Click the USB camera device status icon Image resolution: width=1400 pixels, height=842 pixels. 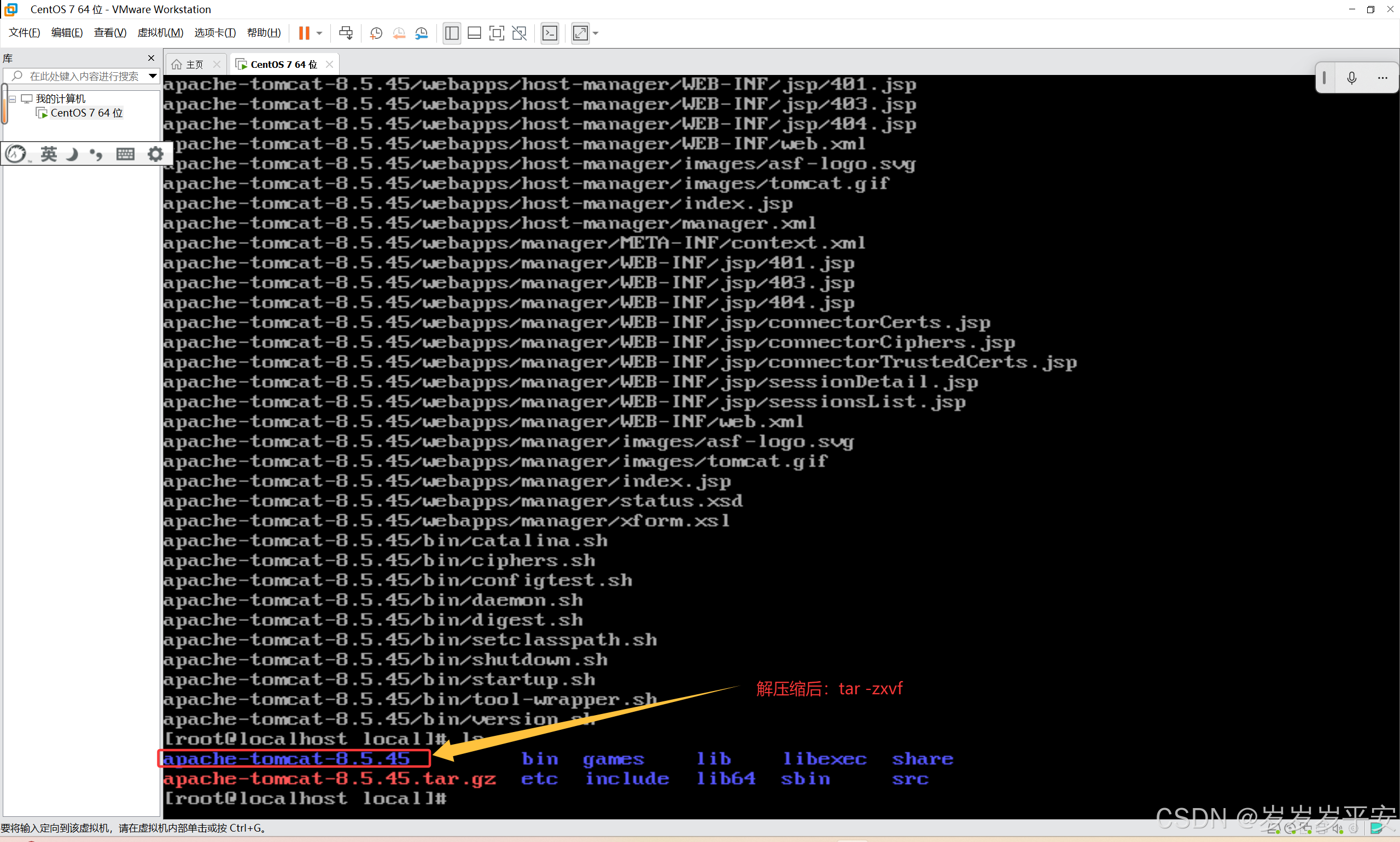(1354, 829)
